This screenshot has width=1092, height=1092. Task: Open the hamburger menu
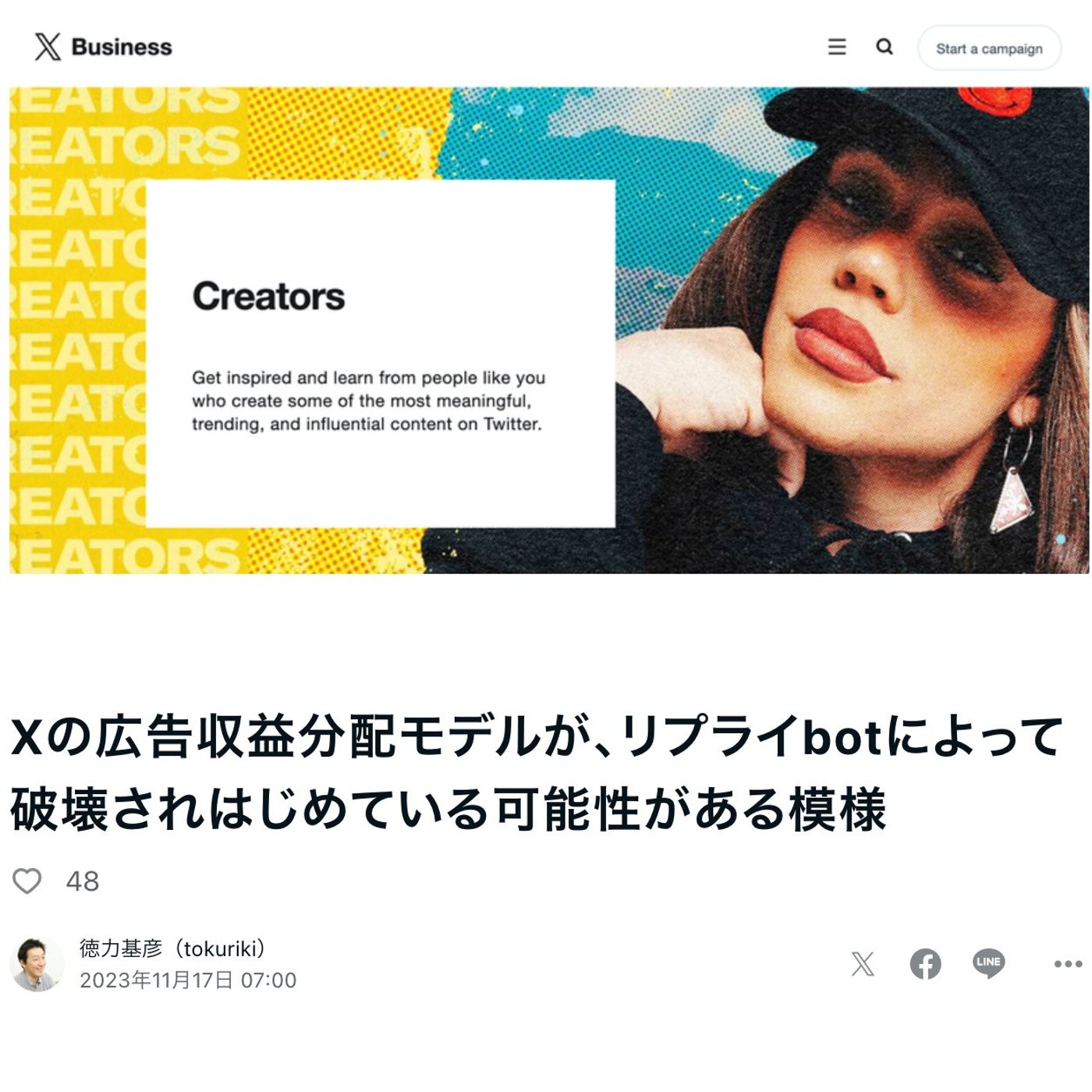(837, 47)
